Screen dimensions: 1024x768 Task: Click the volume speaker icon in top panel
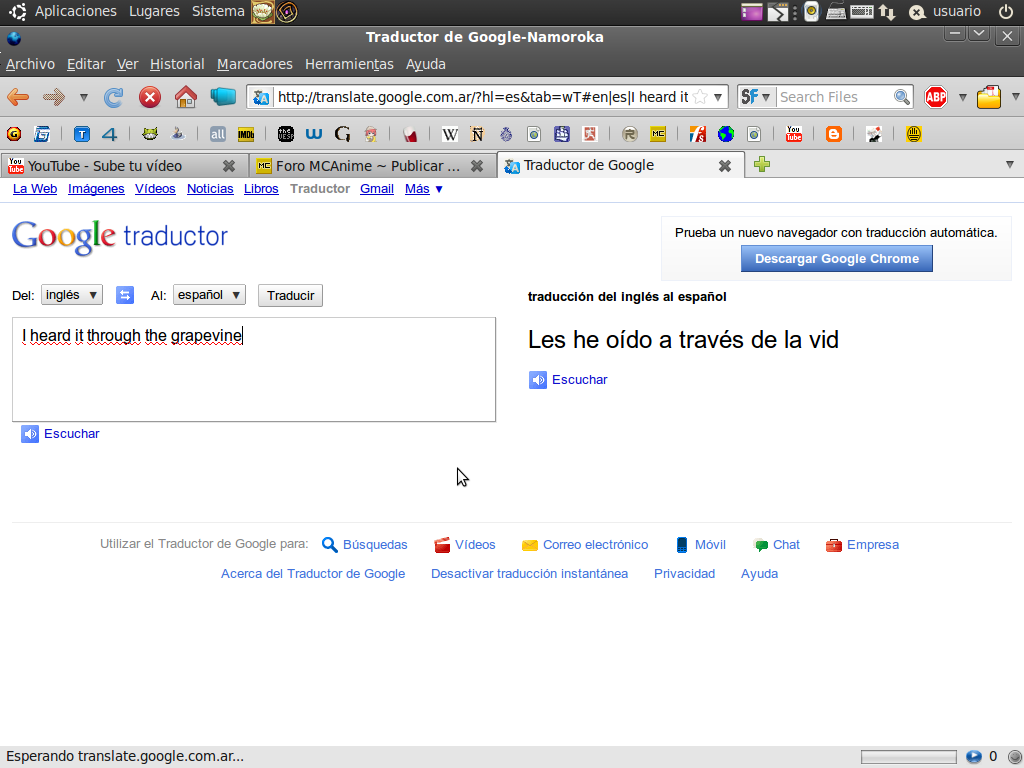pos(811,12)
